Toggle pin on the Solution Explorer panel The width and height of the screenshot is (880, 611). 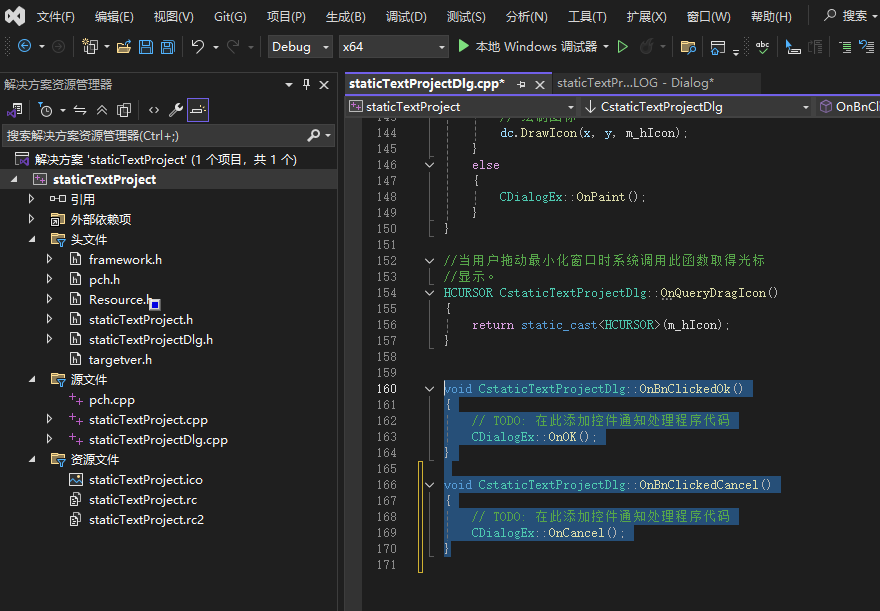pyautogui.click(x=307, y=85)
